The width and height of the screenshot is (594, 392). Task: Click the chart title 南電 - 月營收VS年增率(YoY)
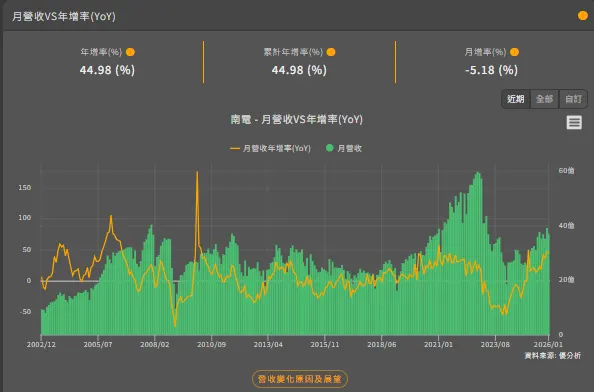coord(297,120)
